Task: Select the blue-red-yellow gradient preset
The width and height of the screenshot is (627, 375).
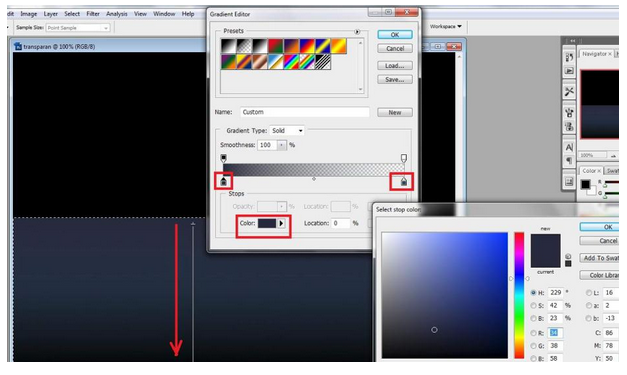Action: click(x=307, y=46)
